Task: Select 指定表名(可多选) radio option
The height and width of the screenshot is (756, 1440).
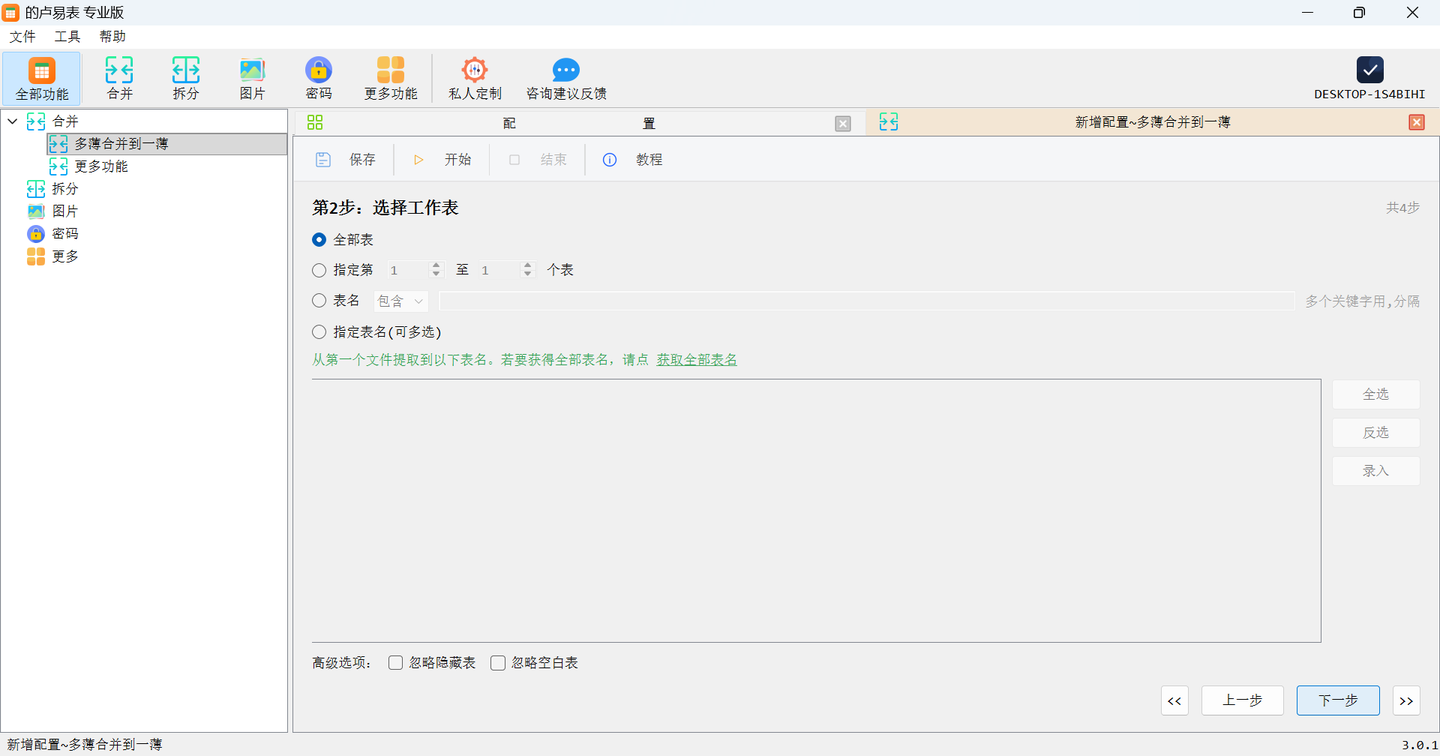Action: (x=319, y=332)
